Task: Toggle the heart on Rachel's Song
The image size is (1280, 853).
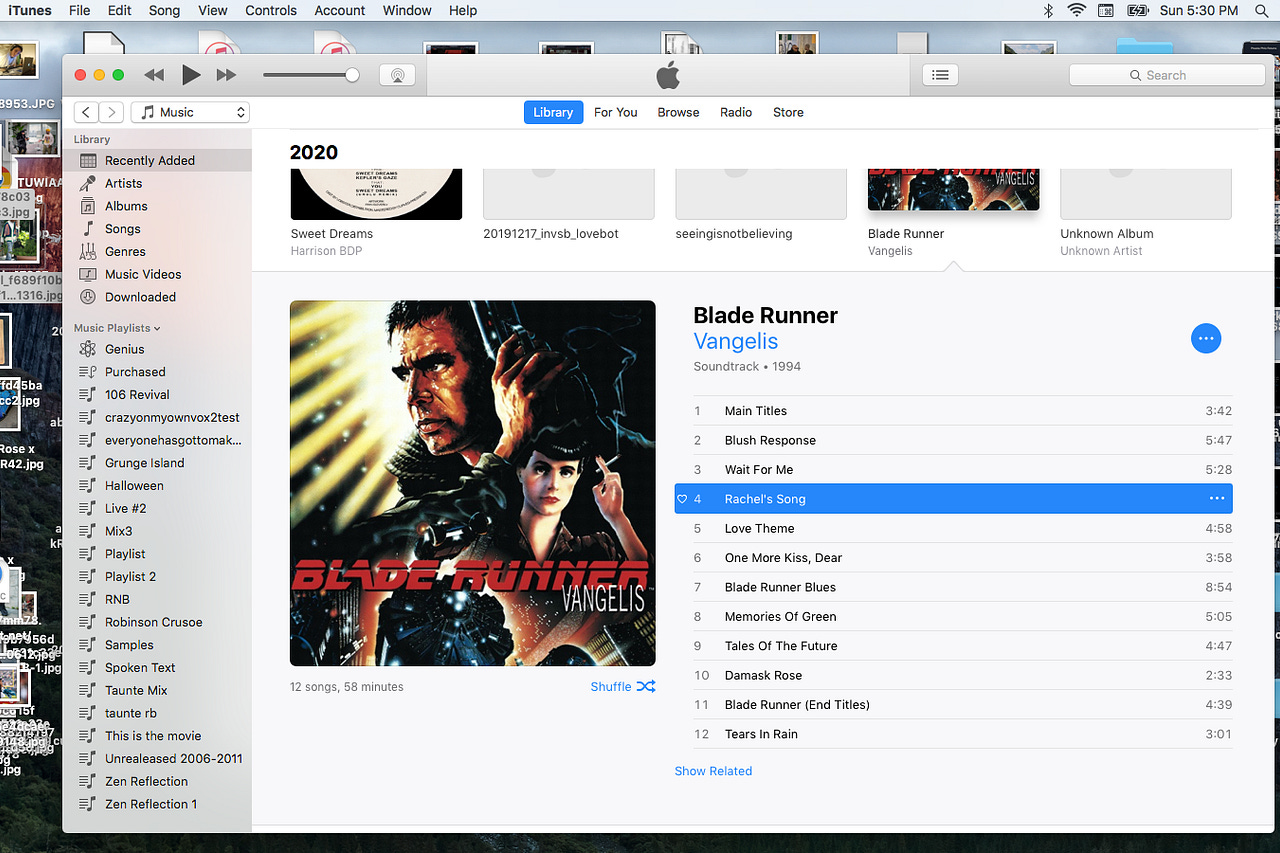Action: pos(682,499)
